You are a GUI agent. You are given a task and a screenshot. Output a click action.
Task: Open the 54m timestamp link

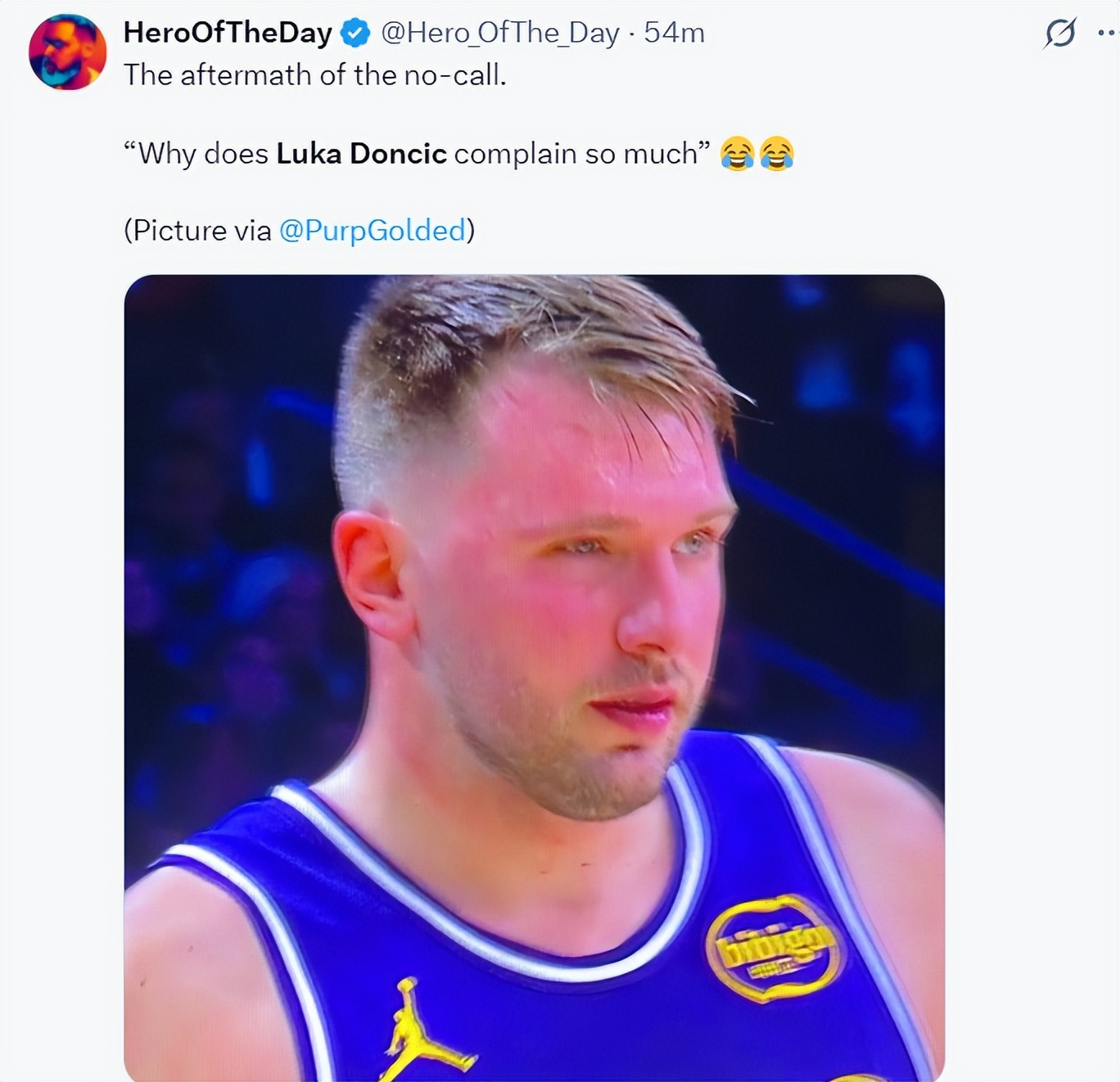(674, 33)
